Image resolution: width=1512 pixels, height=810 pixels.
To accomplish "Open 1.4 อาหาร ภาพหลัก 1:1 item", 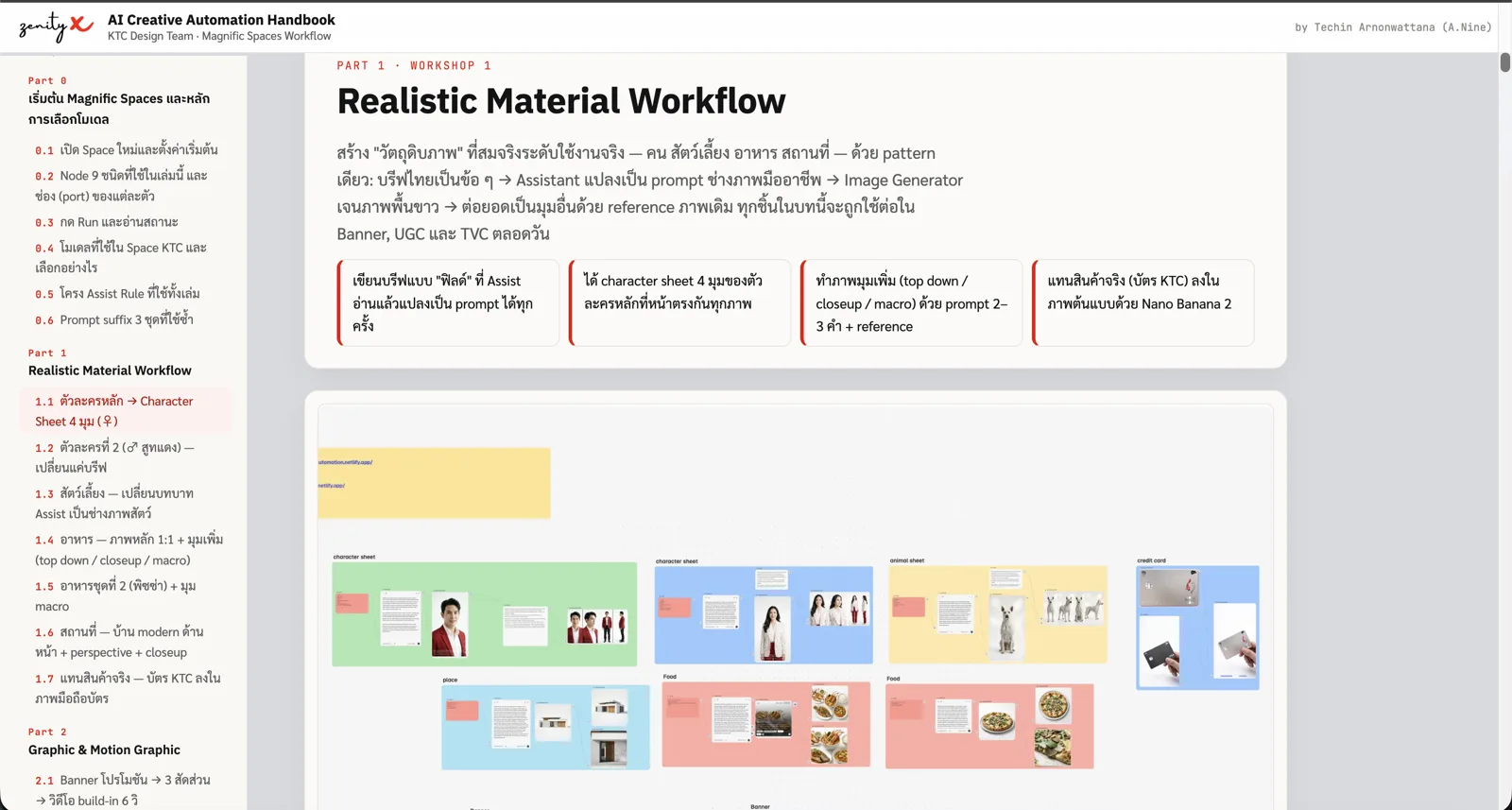I will (x=129, y=550).
